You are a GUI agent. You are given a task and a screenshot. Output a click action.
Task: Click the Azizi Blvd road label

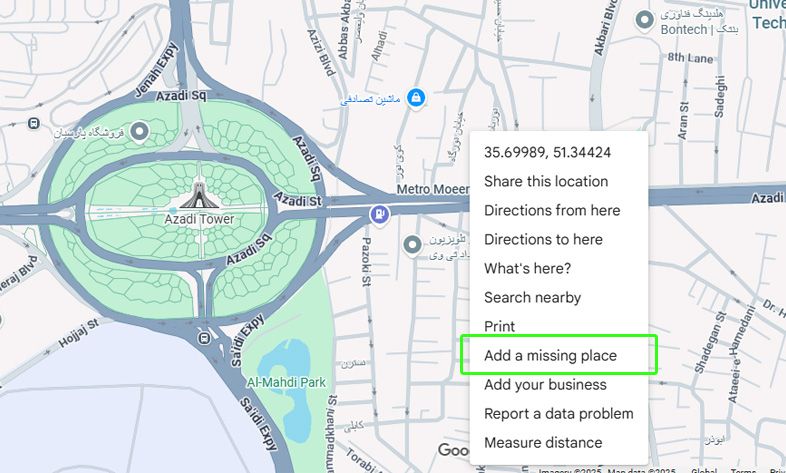pos(321,53)
